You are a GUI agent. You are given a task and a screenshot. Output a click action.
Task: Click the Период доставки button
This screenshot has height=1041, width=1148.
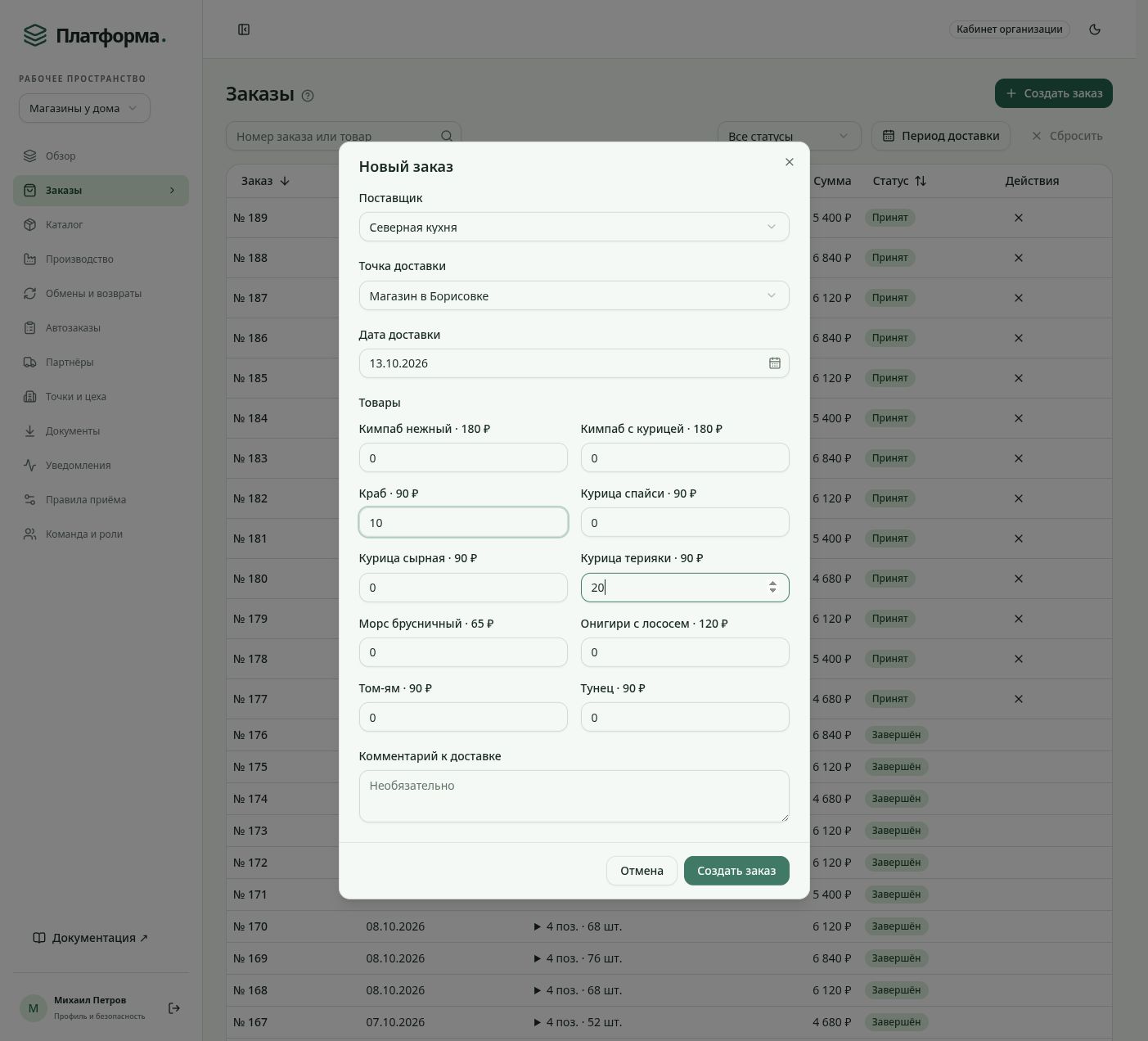941,136
